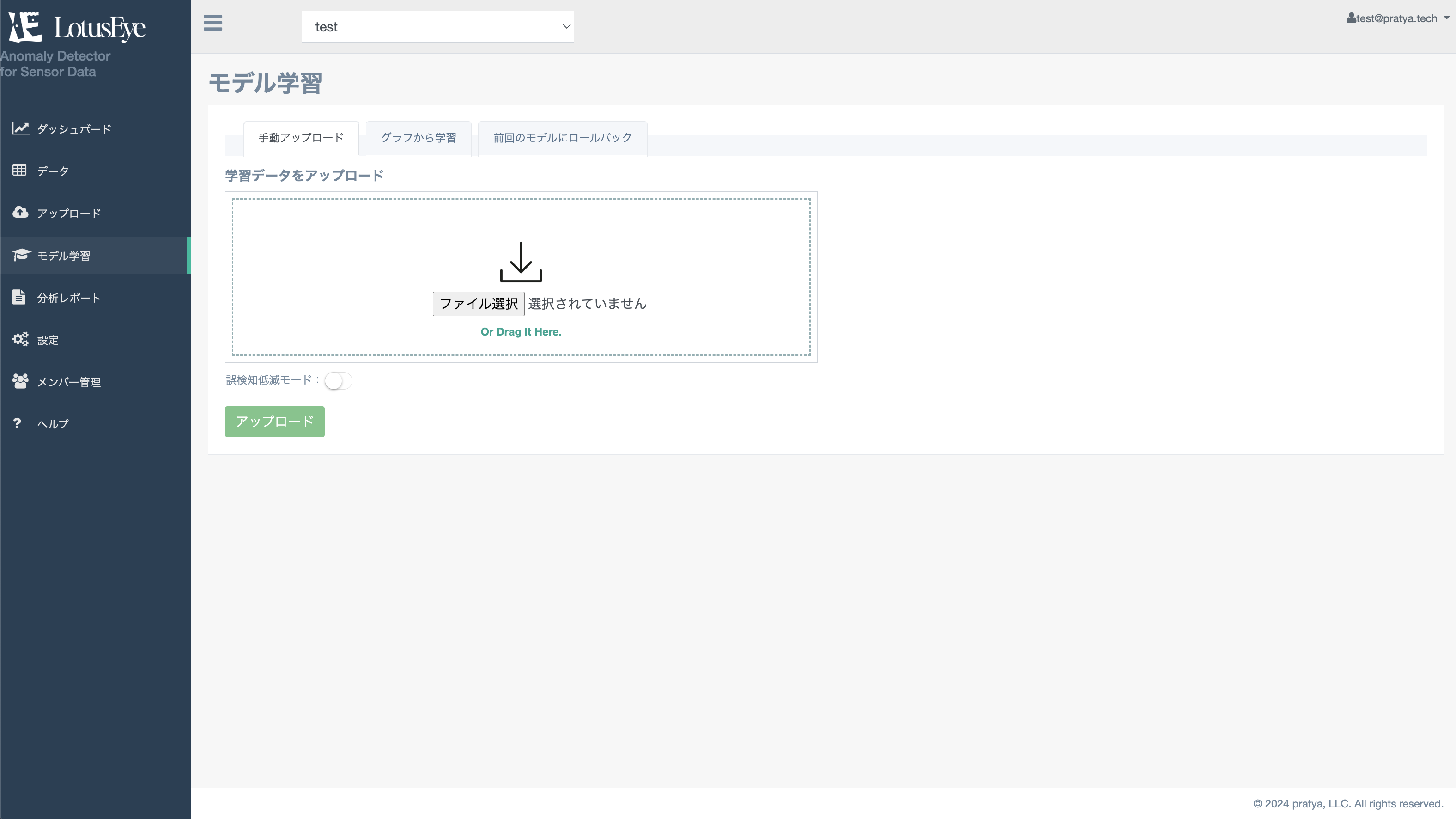Click the 2024 pratya copyright footer text
The image size is (1456, 819).
[x=1348, y=804]
